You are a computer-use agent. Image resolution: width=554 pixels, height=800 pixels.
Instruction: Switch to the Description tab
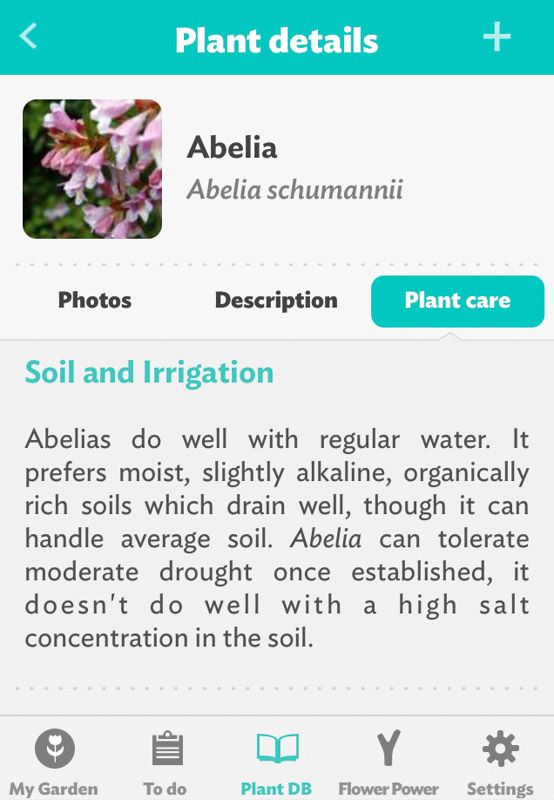click(x=276, y=301)
